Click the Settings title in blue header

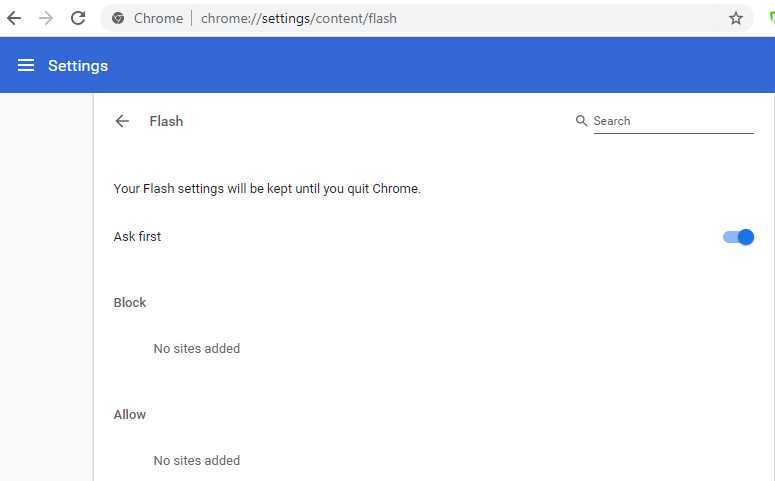click(78, 66)
